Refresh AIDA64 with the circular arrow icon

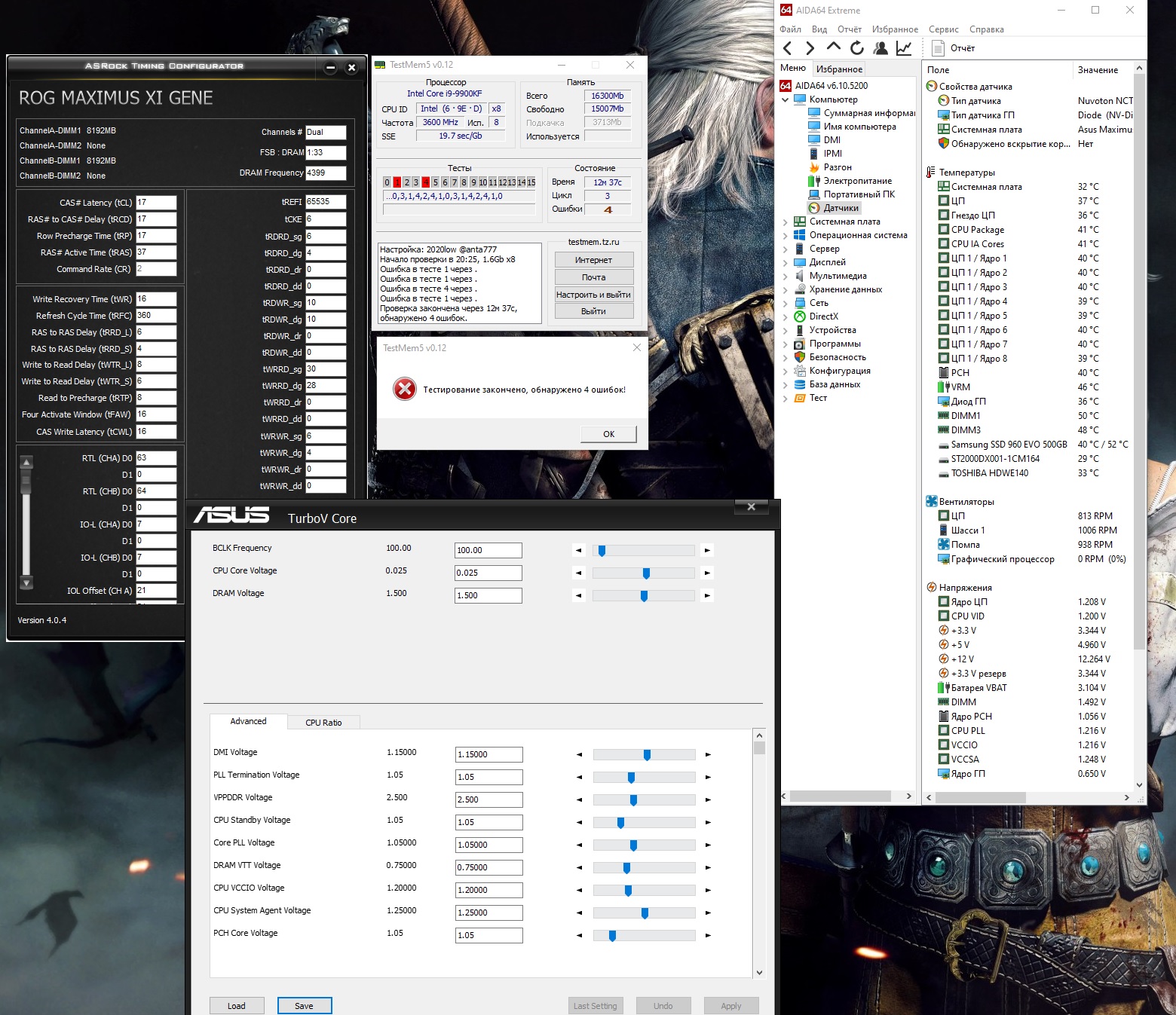tap(857, 48)
